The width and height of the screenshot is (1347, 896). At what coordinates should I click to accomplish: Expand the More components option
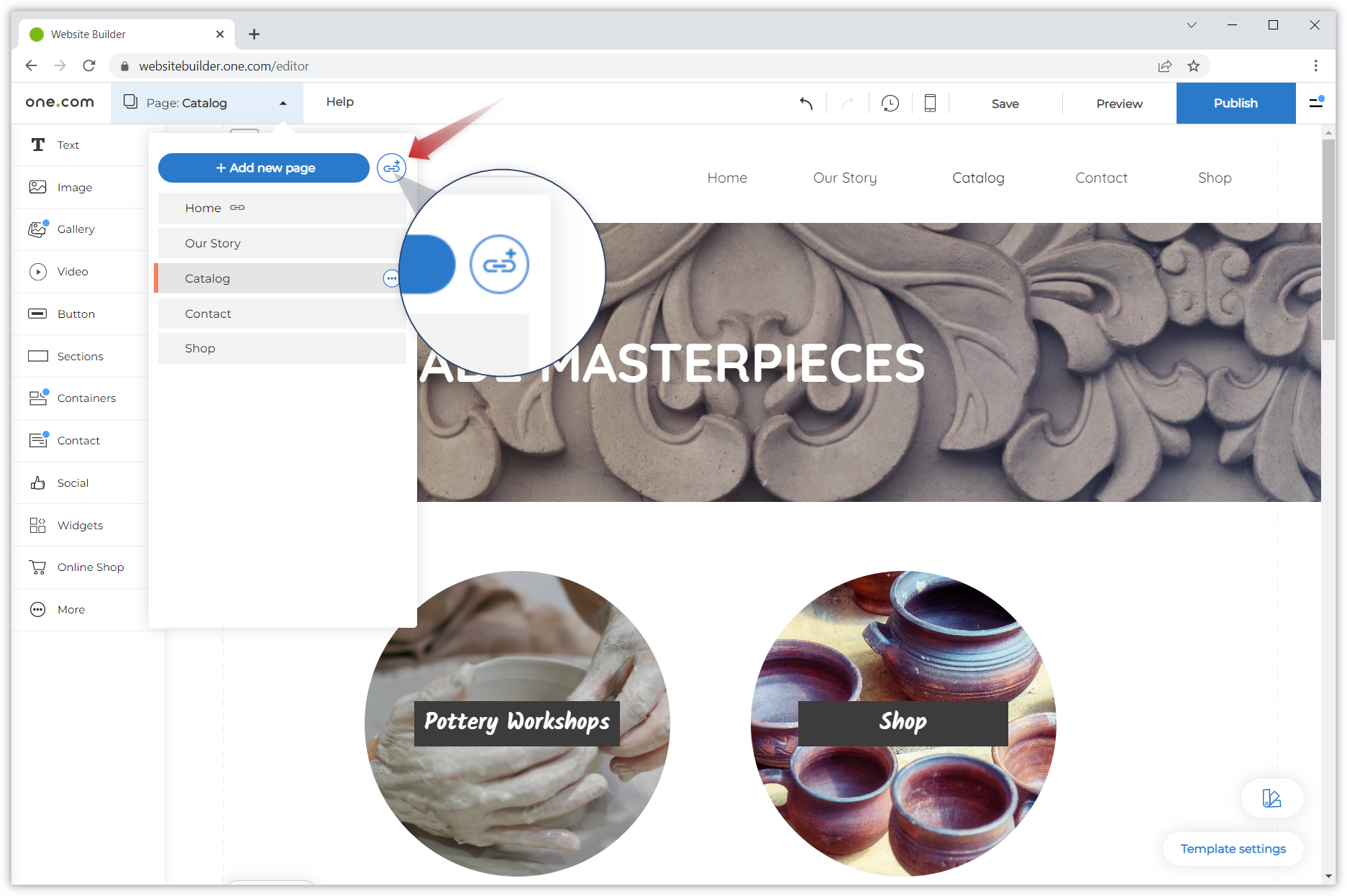coord(70,610)
